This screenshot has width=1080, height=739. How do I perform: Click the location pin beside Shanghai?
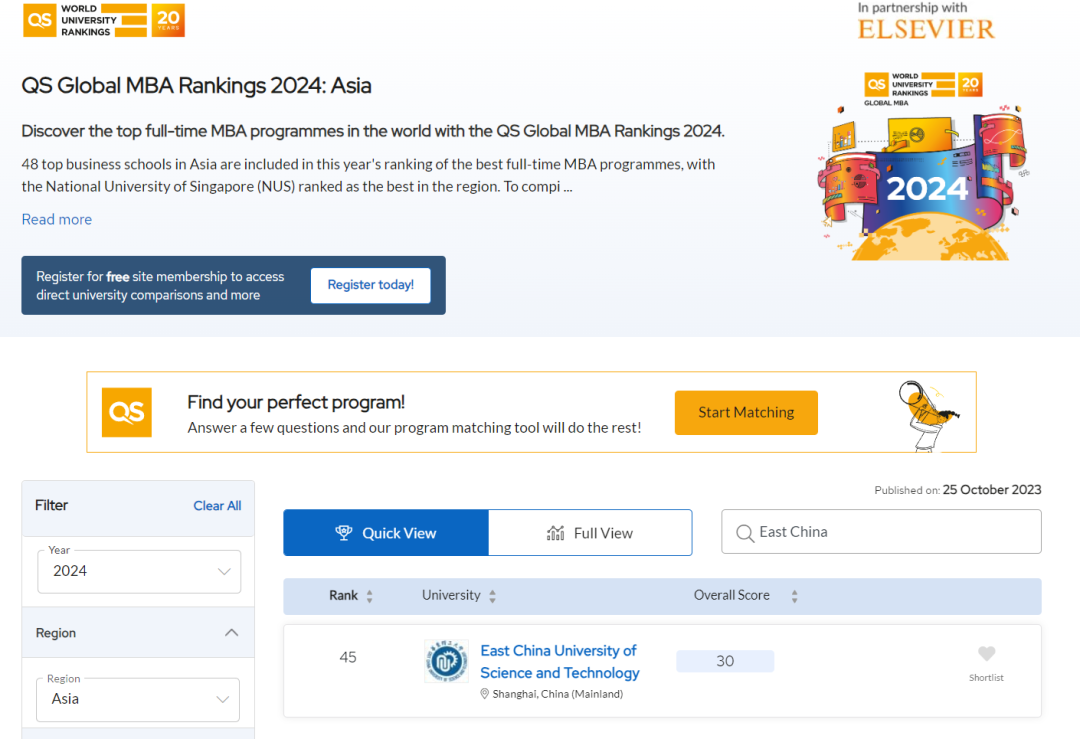click(x=485, y=694)
